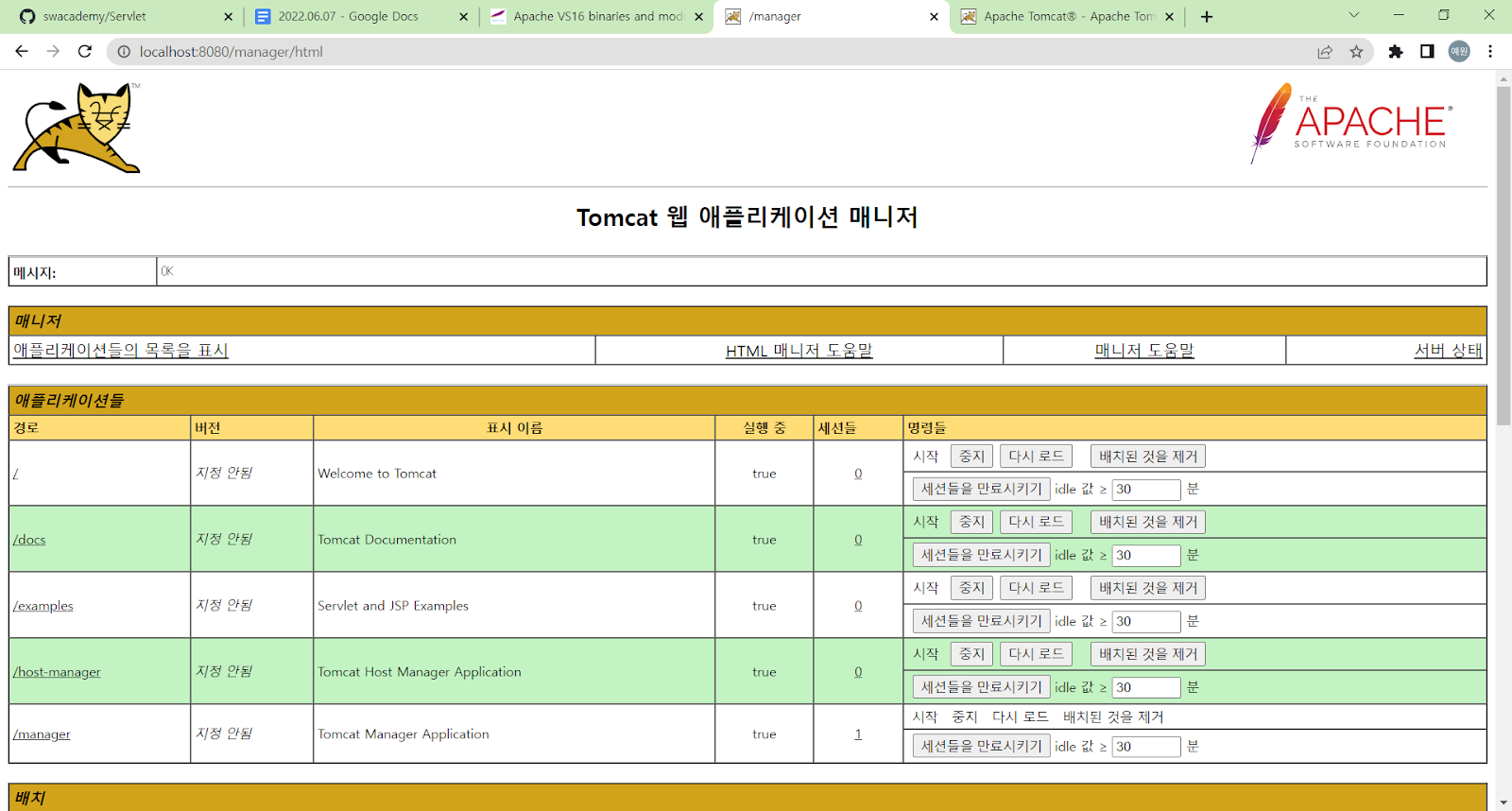The height and width of the screenshot is (811, 1512).
Task: Open 매니저 도움말 link
Action: (1144, 350)
